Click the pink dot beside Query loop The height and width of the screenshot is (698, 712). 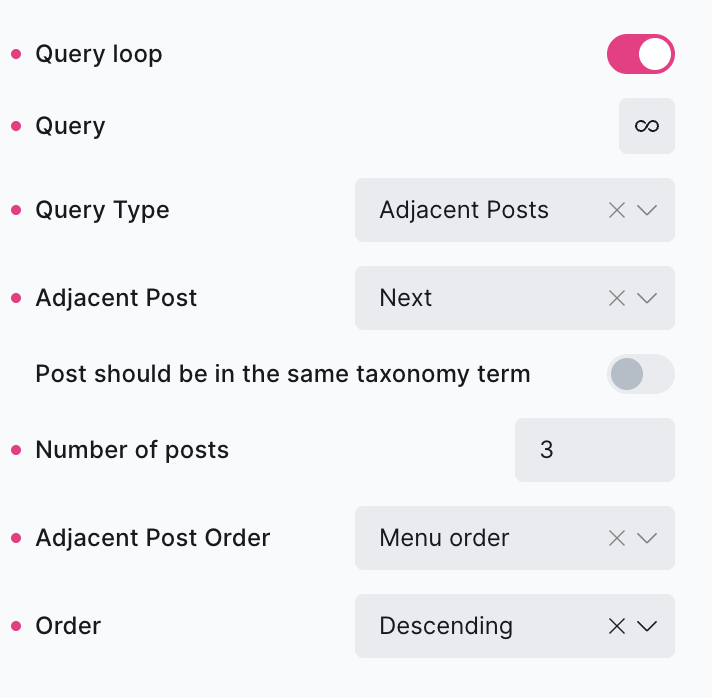16,54
